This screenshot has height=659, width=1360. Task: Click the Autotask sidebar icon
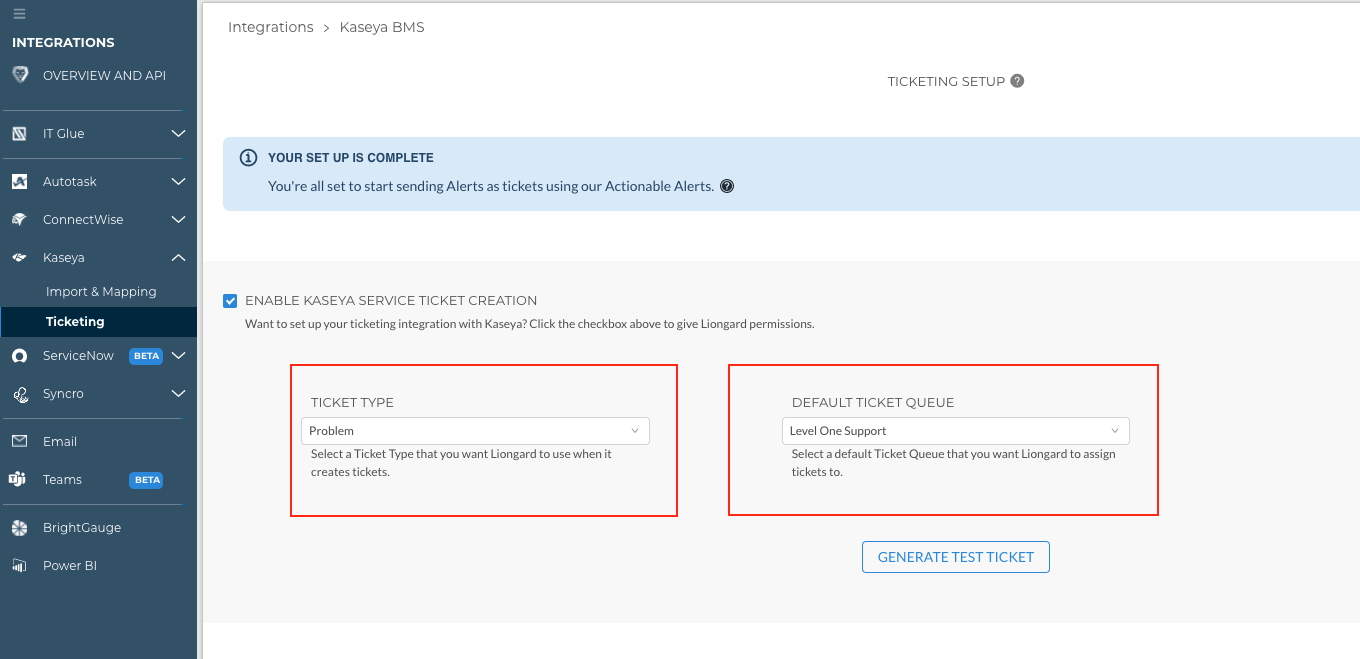coord(20,182)
